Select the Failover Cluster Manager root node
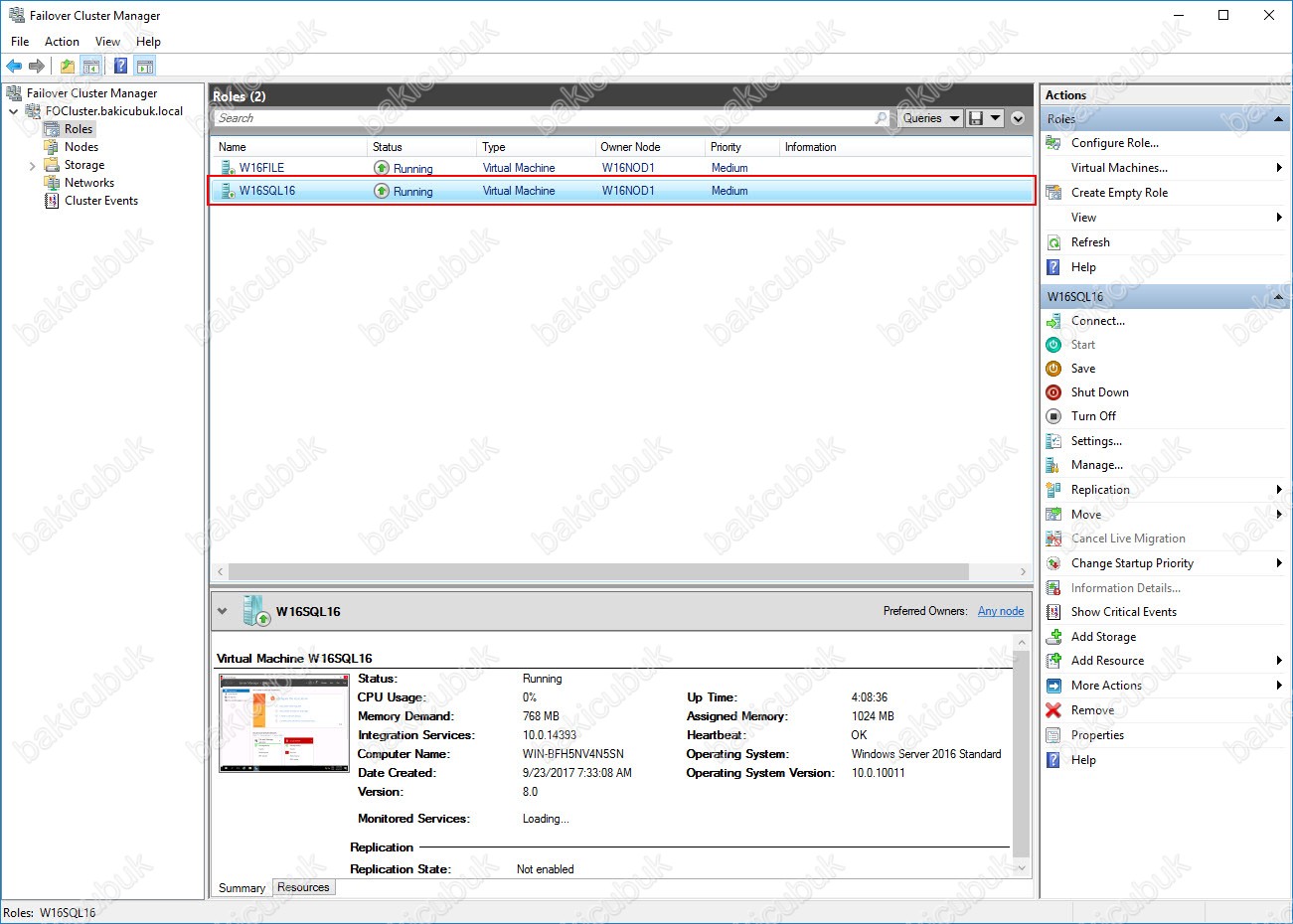 coord(91,93)
